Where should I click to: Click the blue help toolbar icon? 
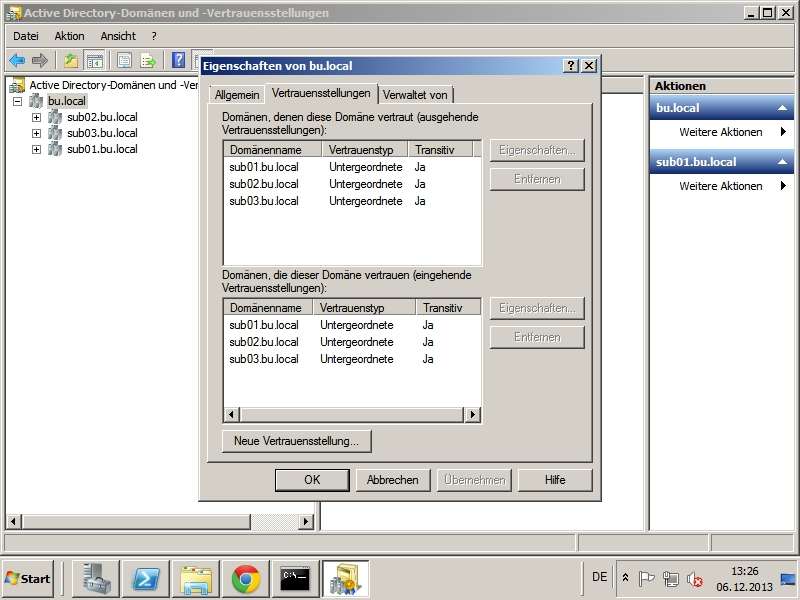[178, 60]
